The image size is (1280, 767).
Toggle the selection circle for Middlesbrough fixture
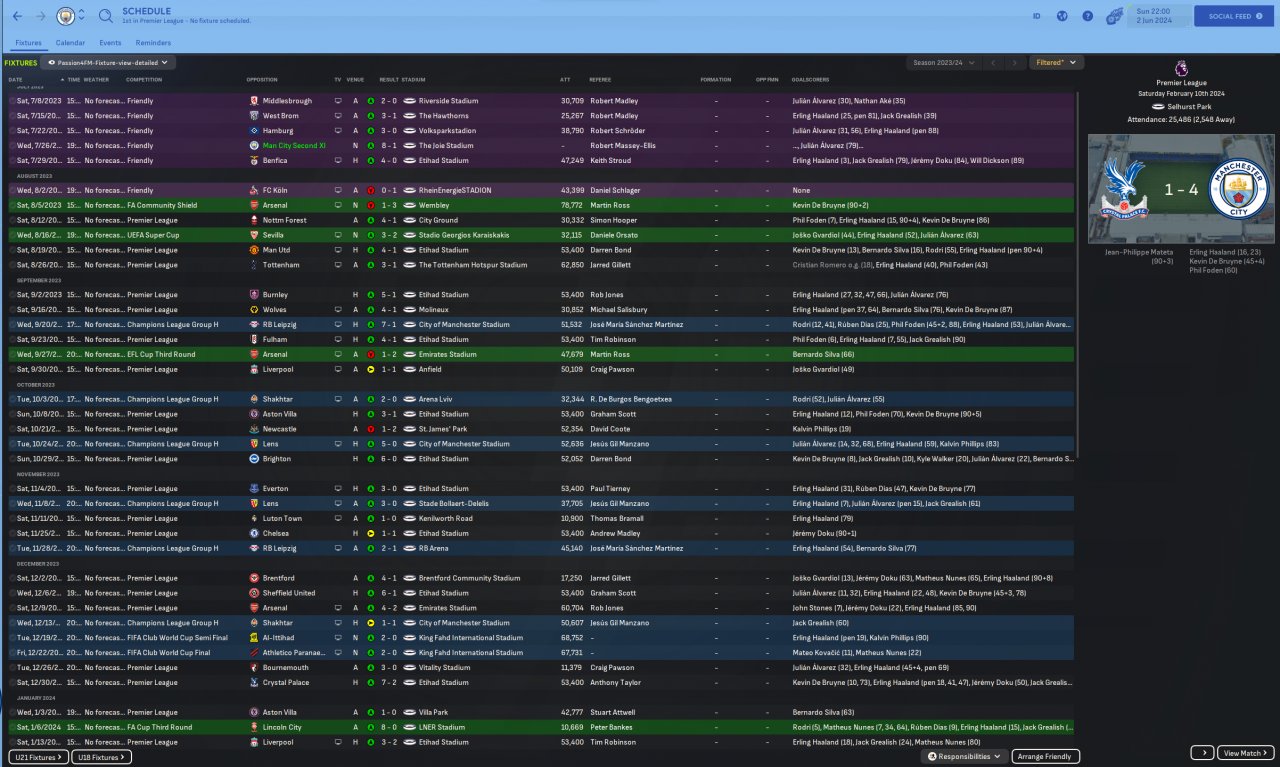[12, 101]
